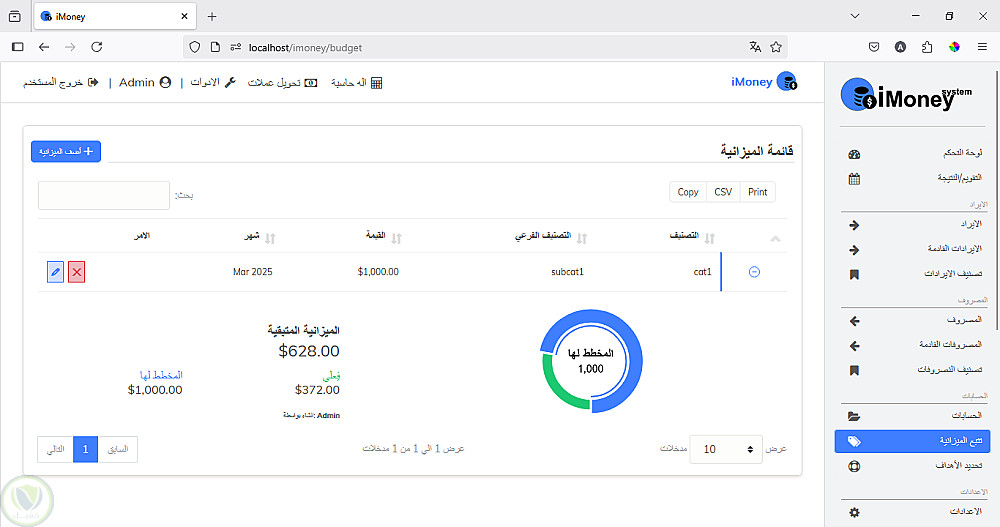Open a new browser tab with plus
This screenshot has width=1000, height=527.
212,17
